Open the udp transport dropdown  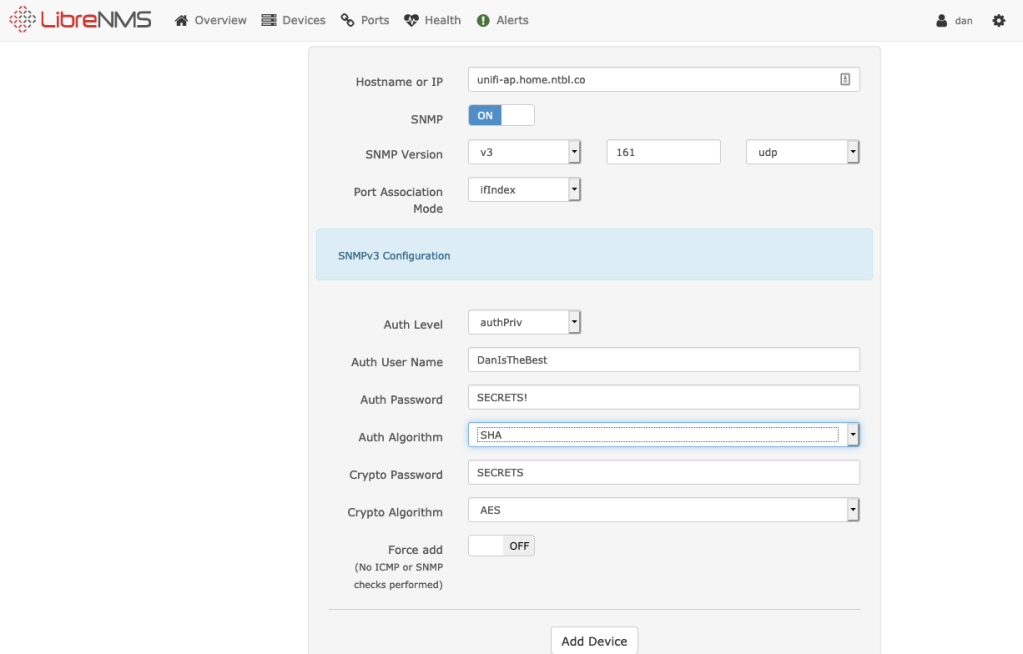coord(803,152)
